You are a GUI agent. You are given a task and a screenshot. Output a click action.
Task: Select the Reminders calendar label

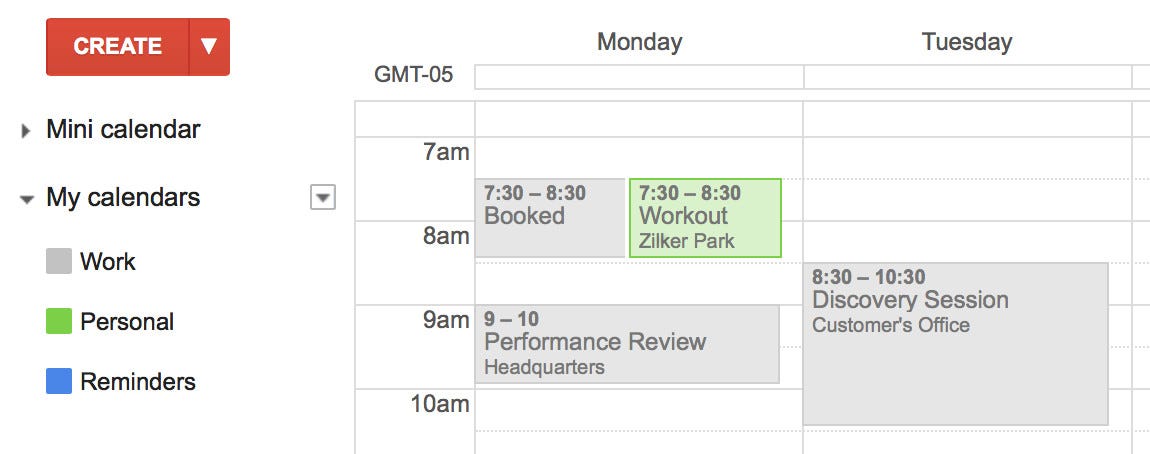tap(138, 381)
